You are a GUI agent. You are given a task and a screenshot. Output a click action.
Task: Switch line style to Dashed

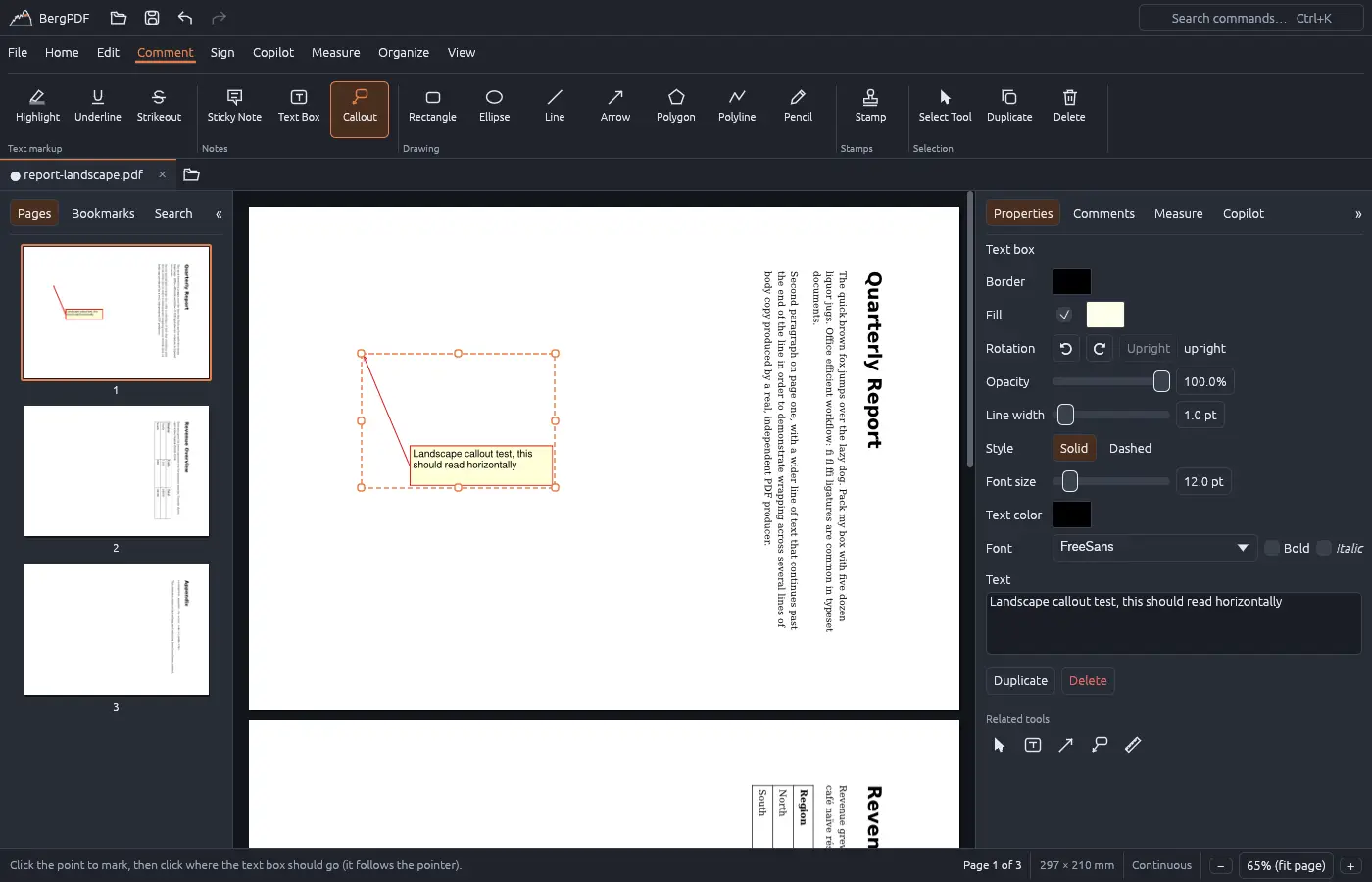[1130, 449]
